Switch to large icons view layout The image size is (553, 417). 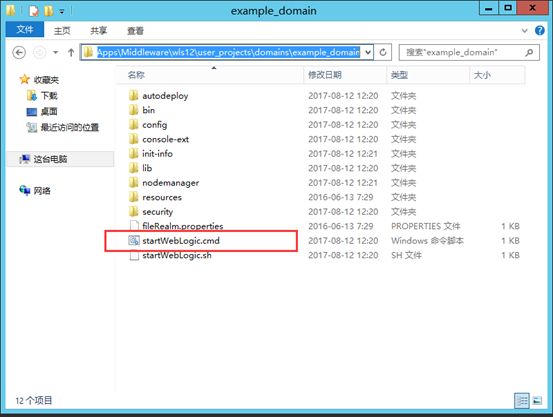(x=537, y=401)
